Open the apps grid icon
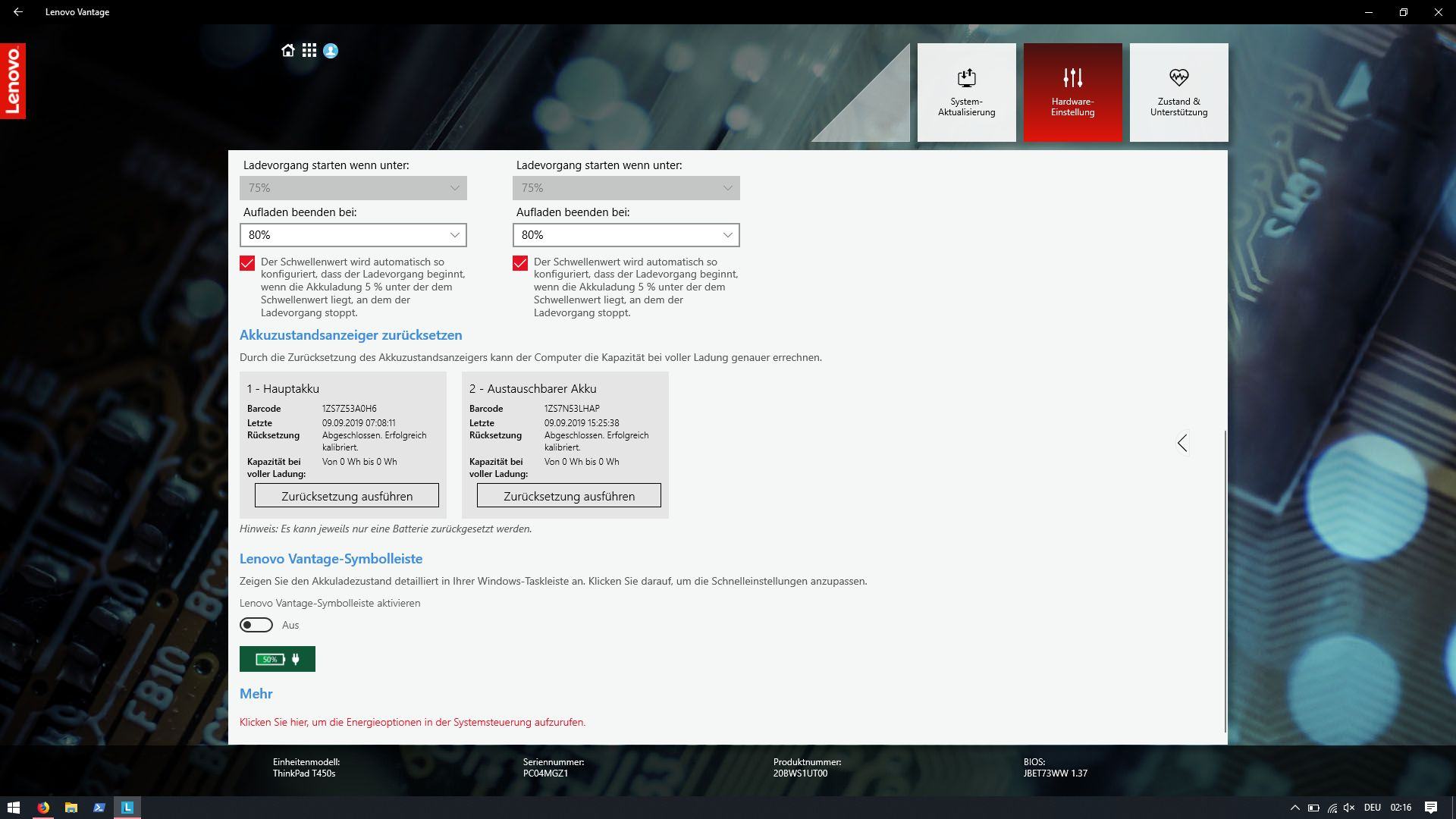 (x=309, y=51)
